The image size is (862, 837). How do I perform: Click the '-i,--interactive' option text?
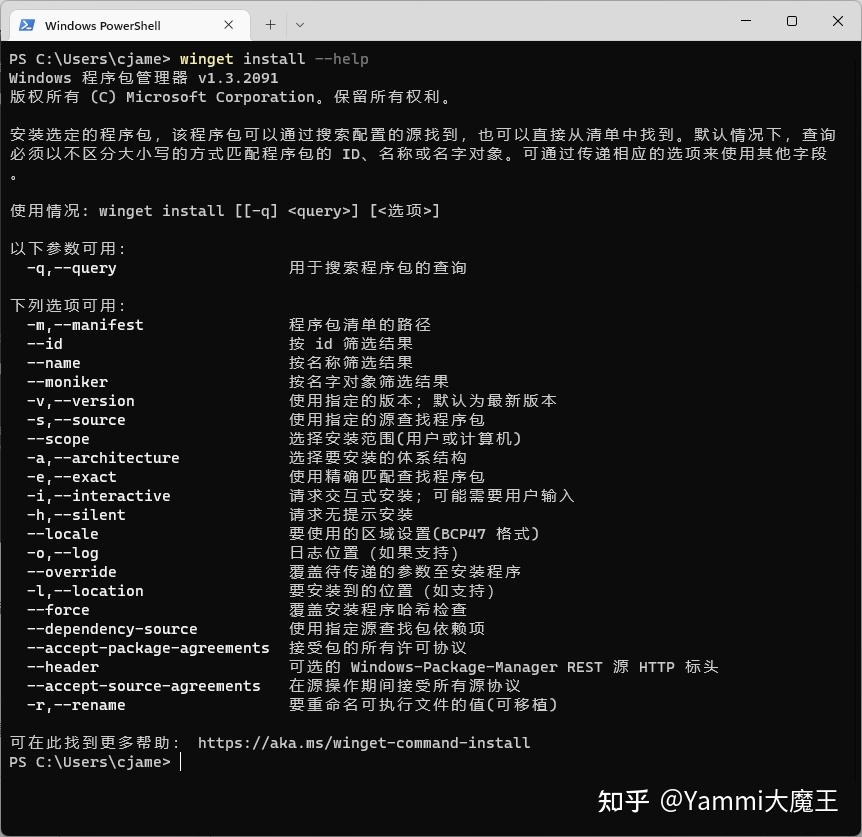point(99,496)
